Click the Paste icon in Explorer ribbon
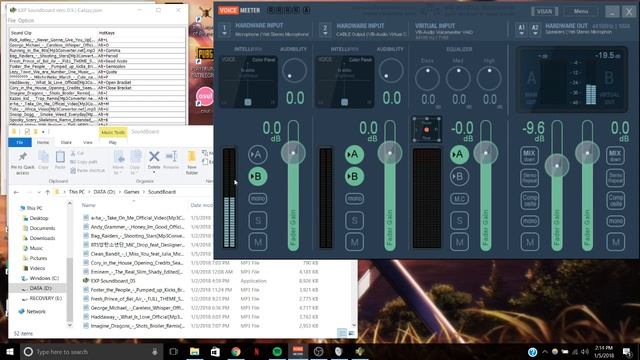Screen dimensions: 640x360 (x=60, y=160)
